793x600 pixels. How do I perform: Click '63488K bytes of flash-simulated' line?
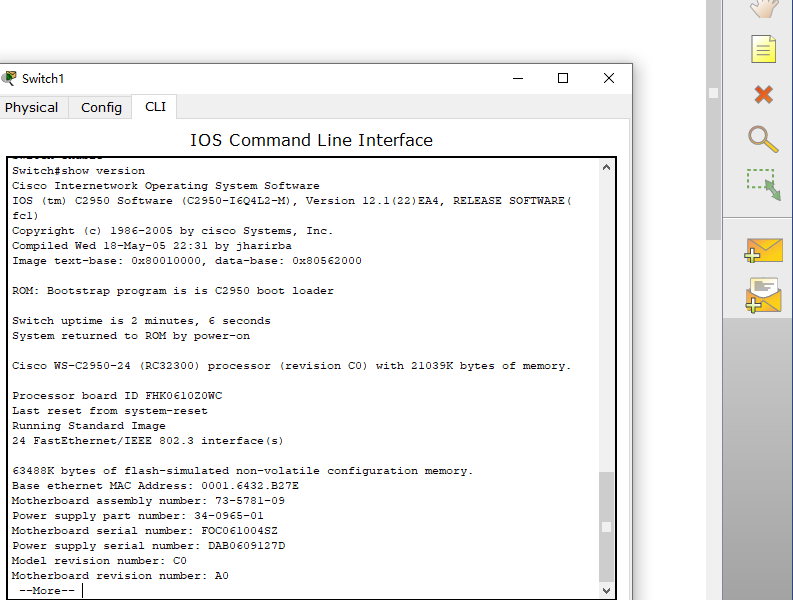(243, 470)
